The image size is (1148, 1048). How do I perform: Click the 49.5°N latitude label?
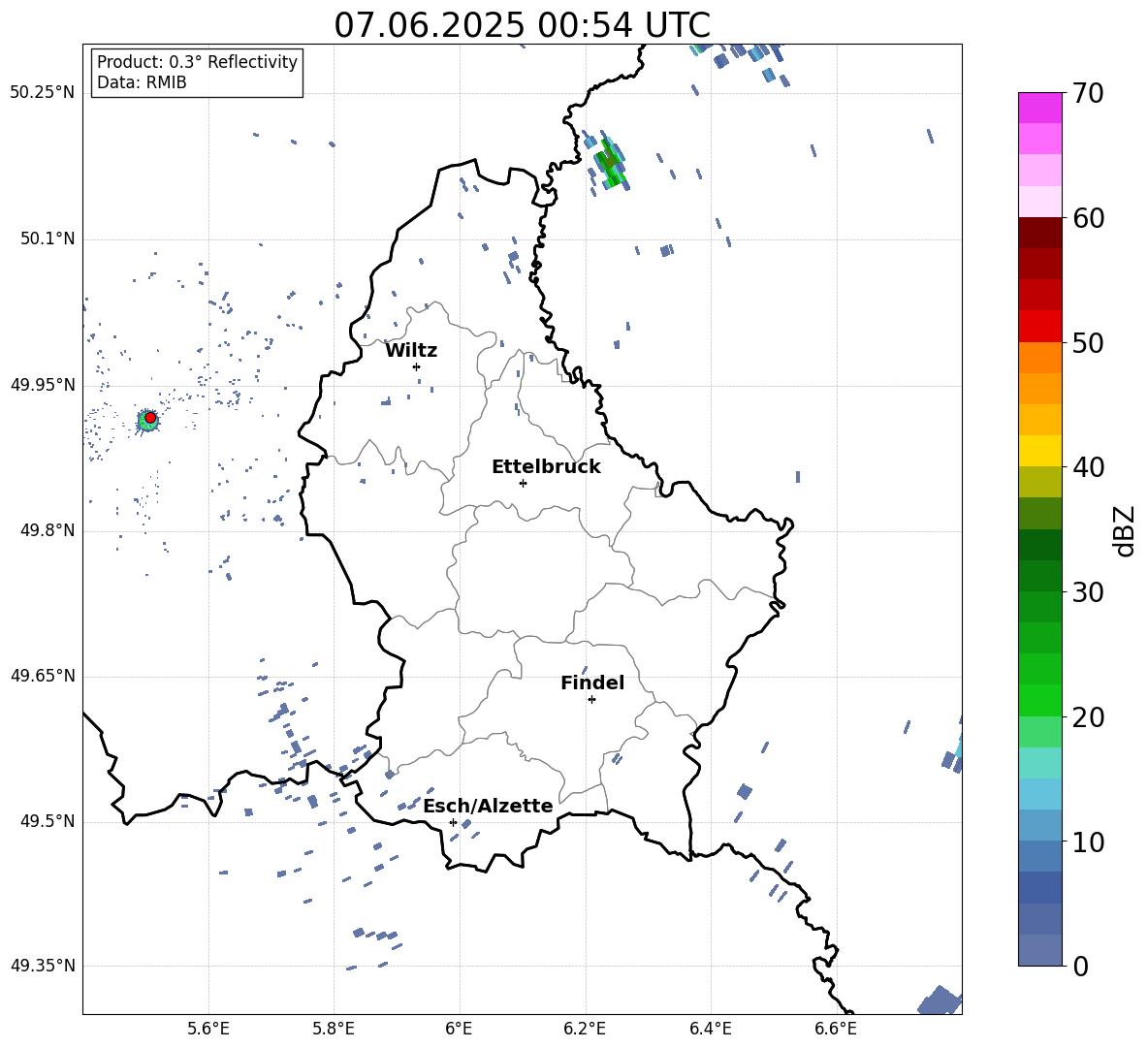point(48,821)
